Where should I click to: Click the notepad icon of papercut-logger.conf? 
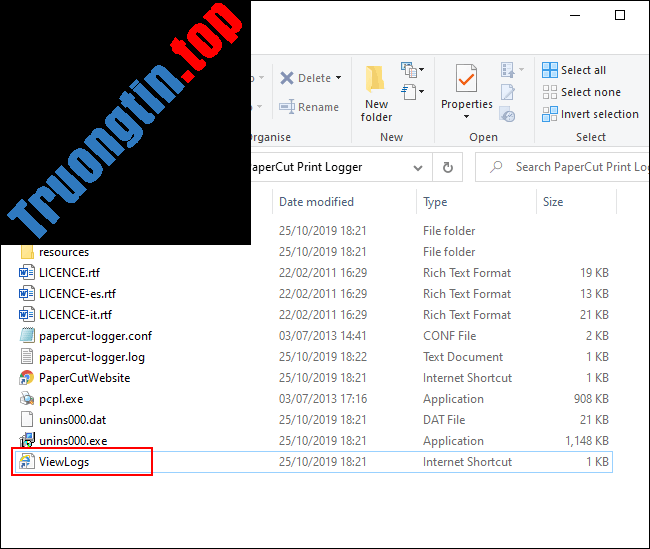pos(27,335)
